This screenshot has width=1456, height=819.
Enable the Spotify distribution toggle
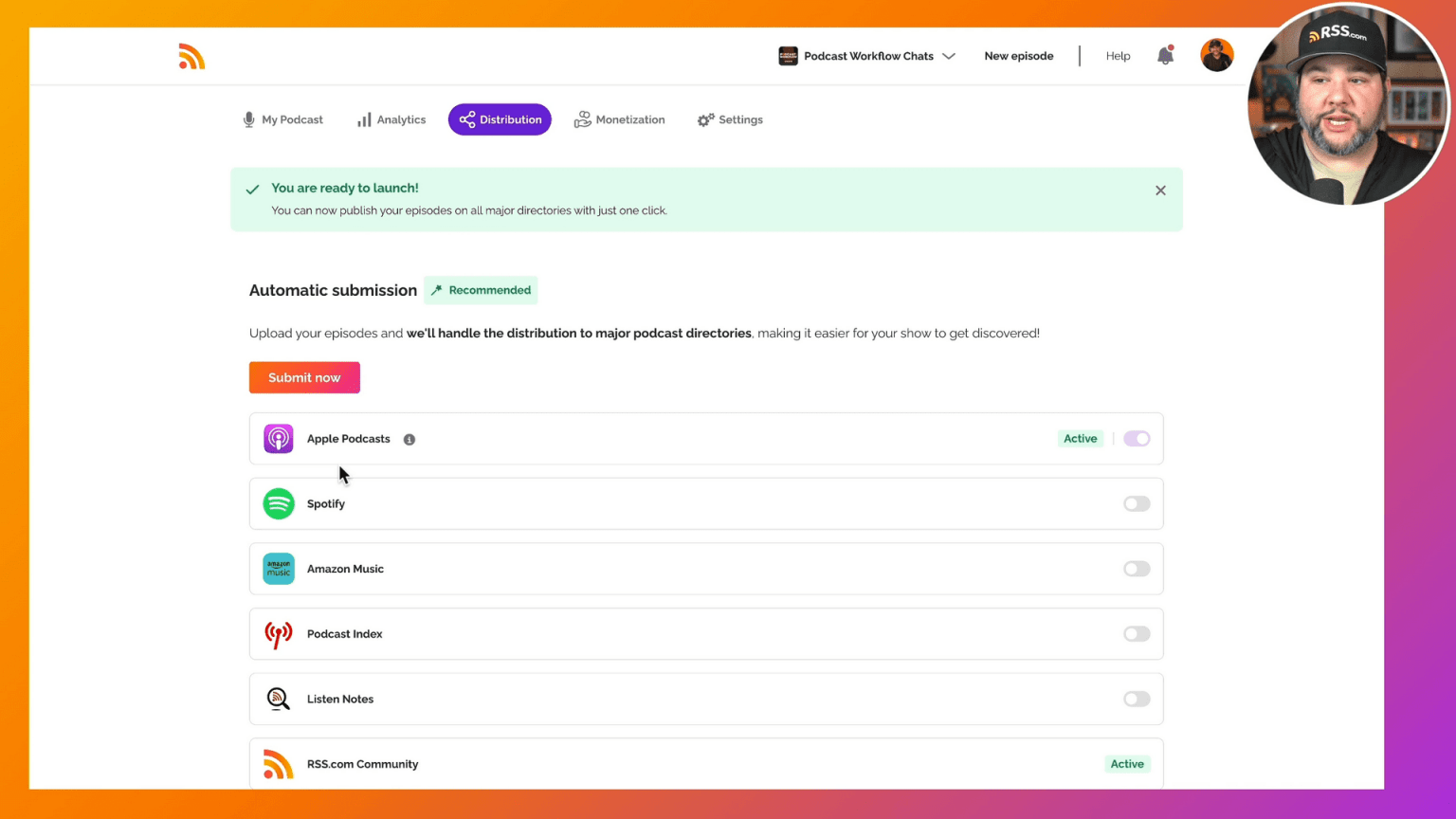[1136, 503]
